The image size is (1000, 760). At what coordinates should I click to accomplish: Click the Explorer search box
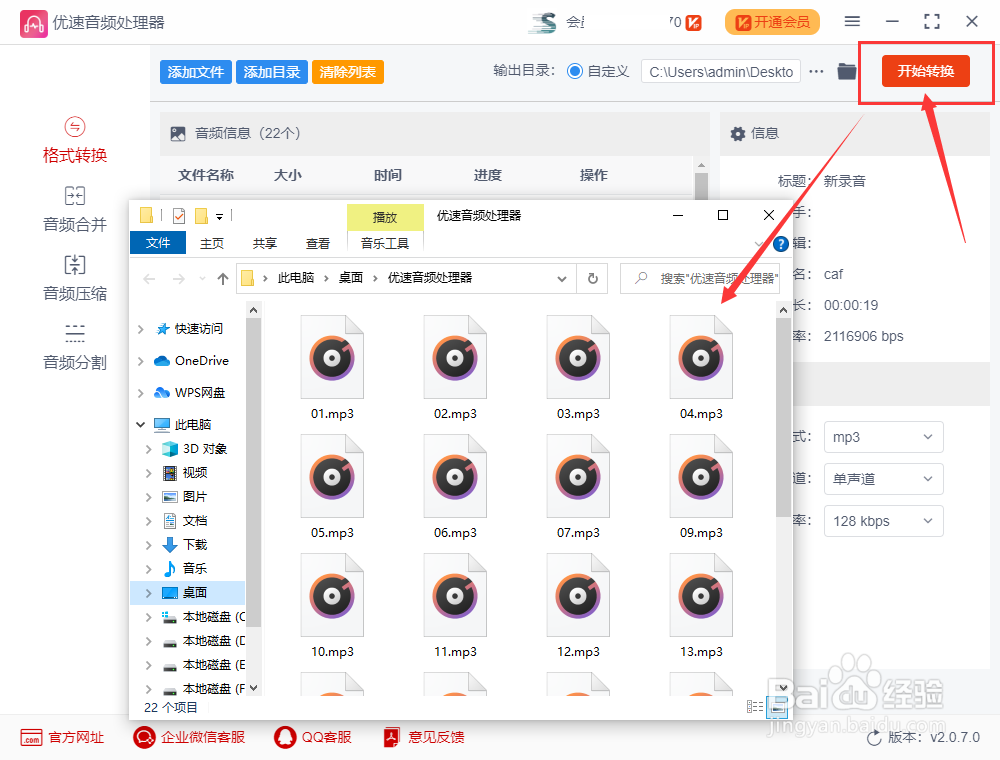pyautogui.click(x=700, y=279)
